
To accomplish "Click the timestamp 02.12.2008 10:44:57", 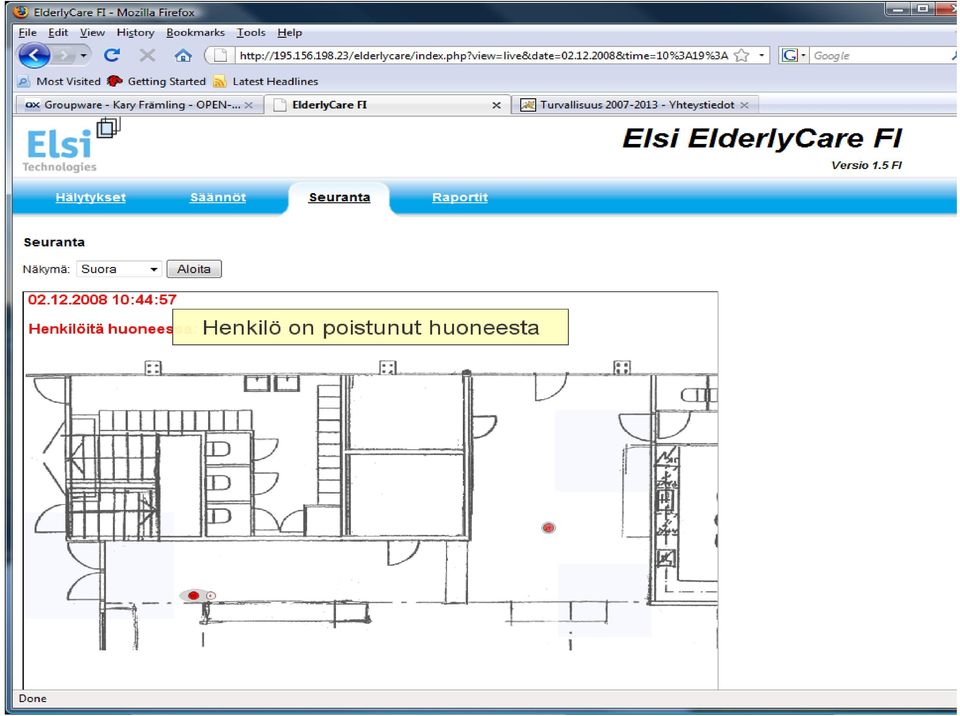I will click(102, 300).
